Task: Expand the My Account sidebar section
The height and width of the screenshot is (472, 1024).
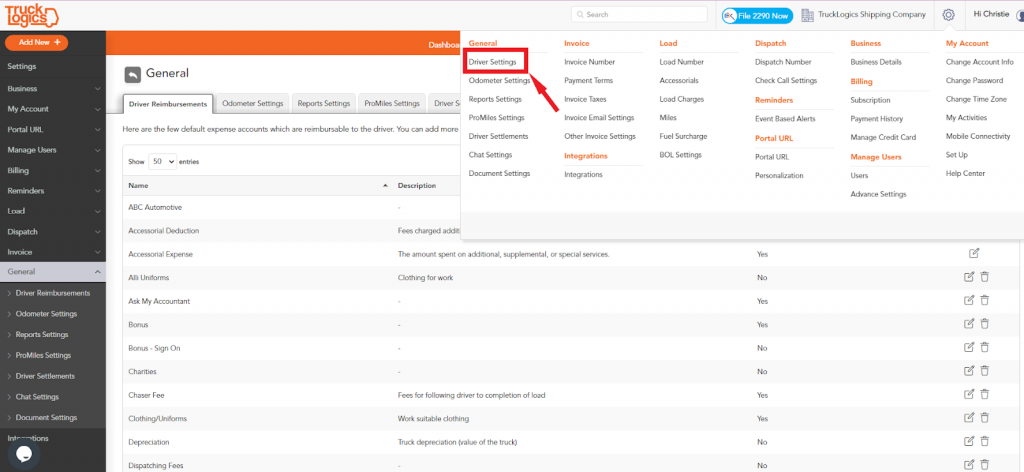Action: [53, 109]
